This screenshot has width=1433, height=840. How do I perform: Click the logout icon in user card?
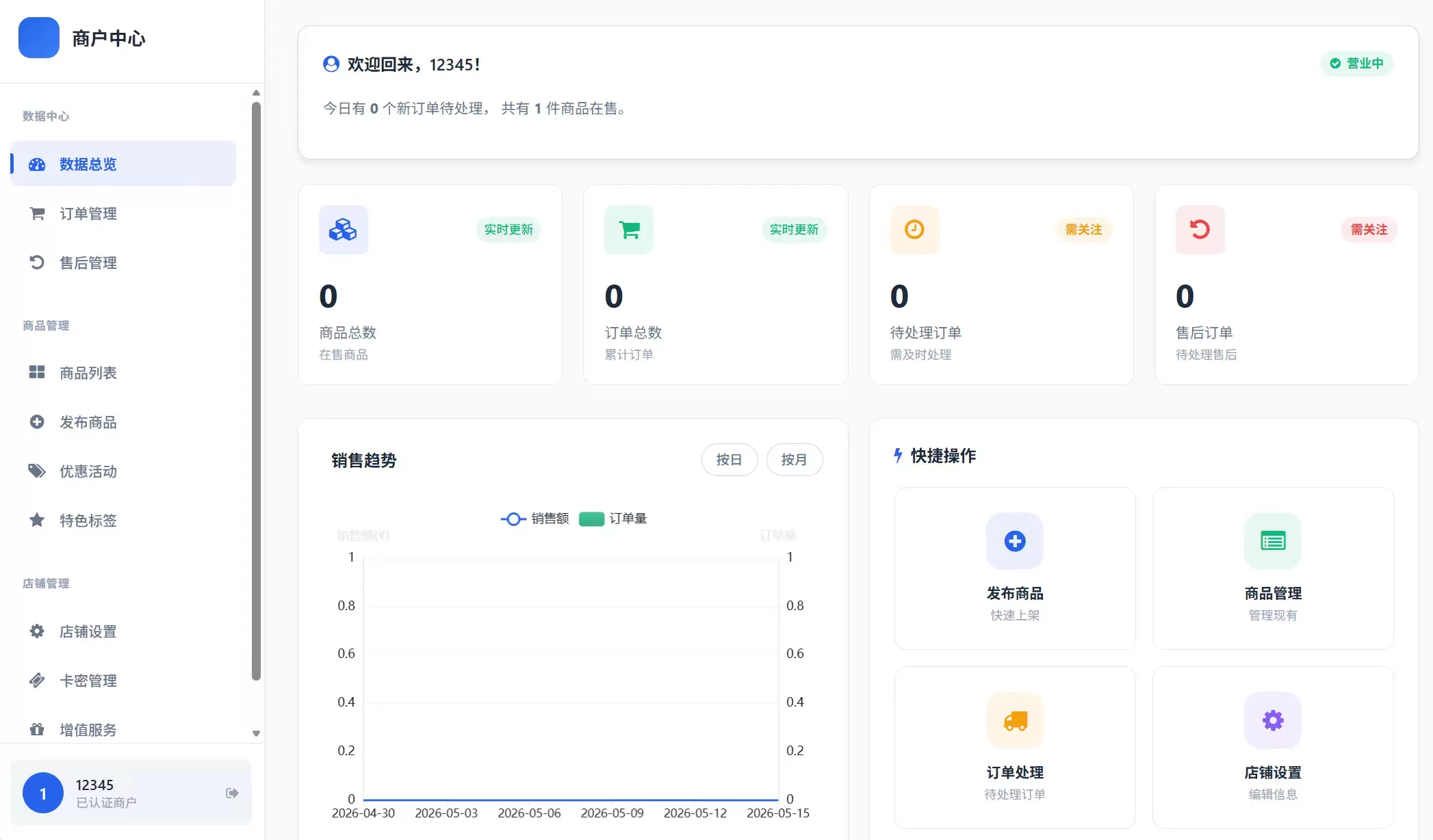pos(232,793)
